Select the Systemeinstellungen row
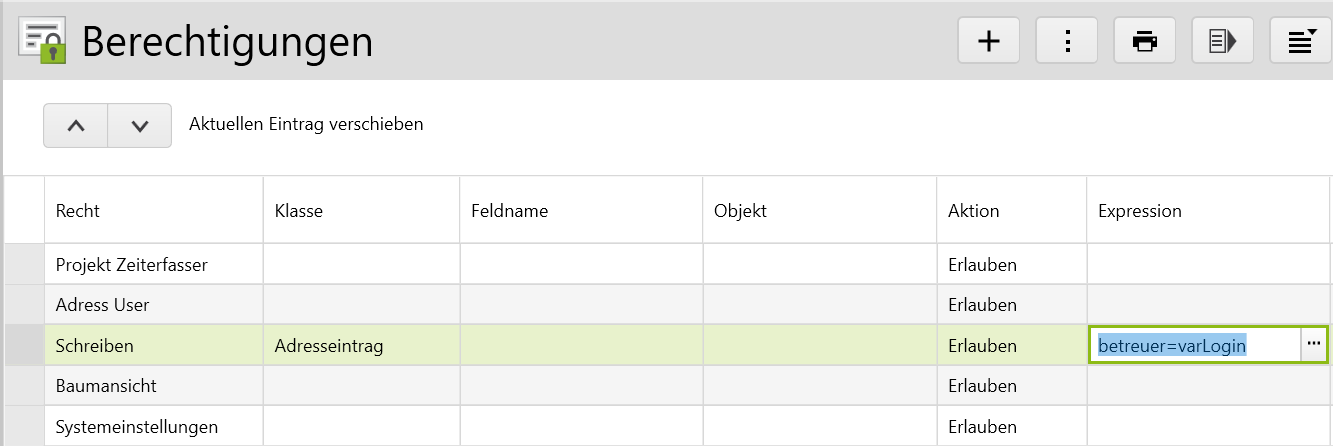Image resolution: width=1333 pixels, height=446 pixels. 137,427
